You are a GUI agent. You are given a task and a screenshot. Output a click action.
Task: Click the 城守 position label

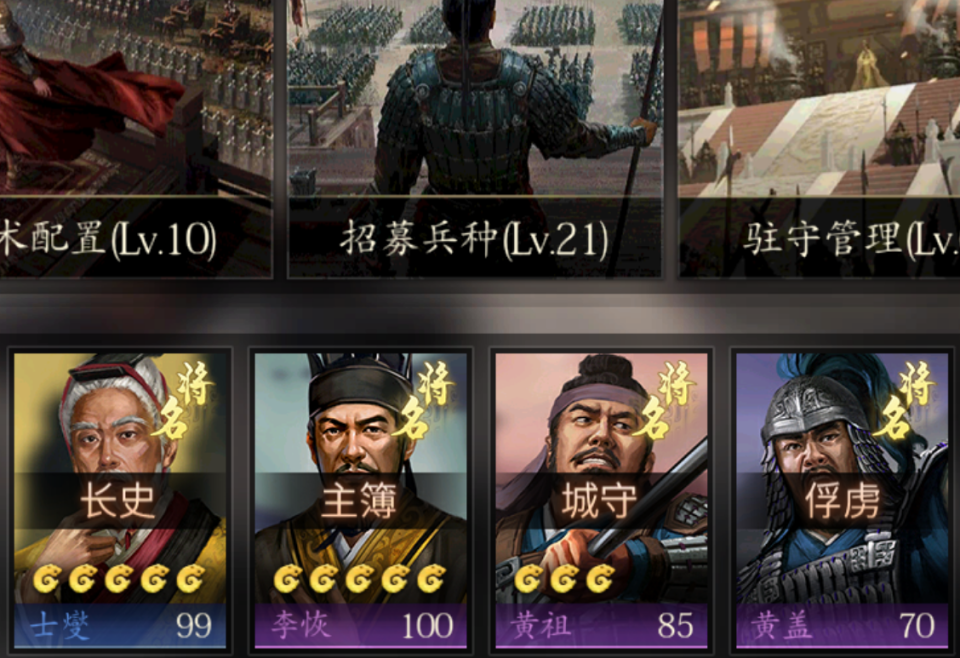pyautogui.click(x=599, y=500)
